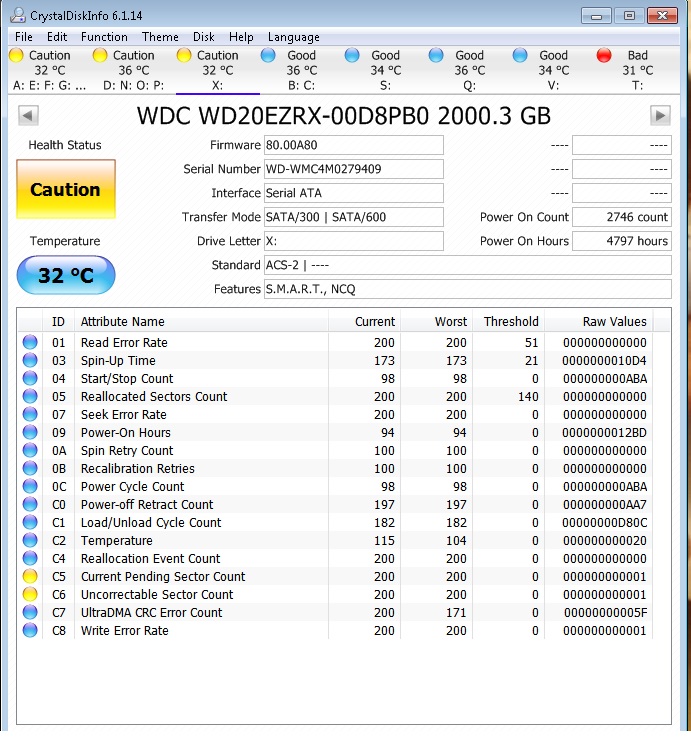Go to next disk with right arrow
This screenshot has height=738, width=691.
click(x=660, y=115)
